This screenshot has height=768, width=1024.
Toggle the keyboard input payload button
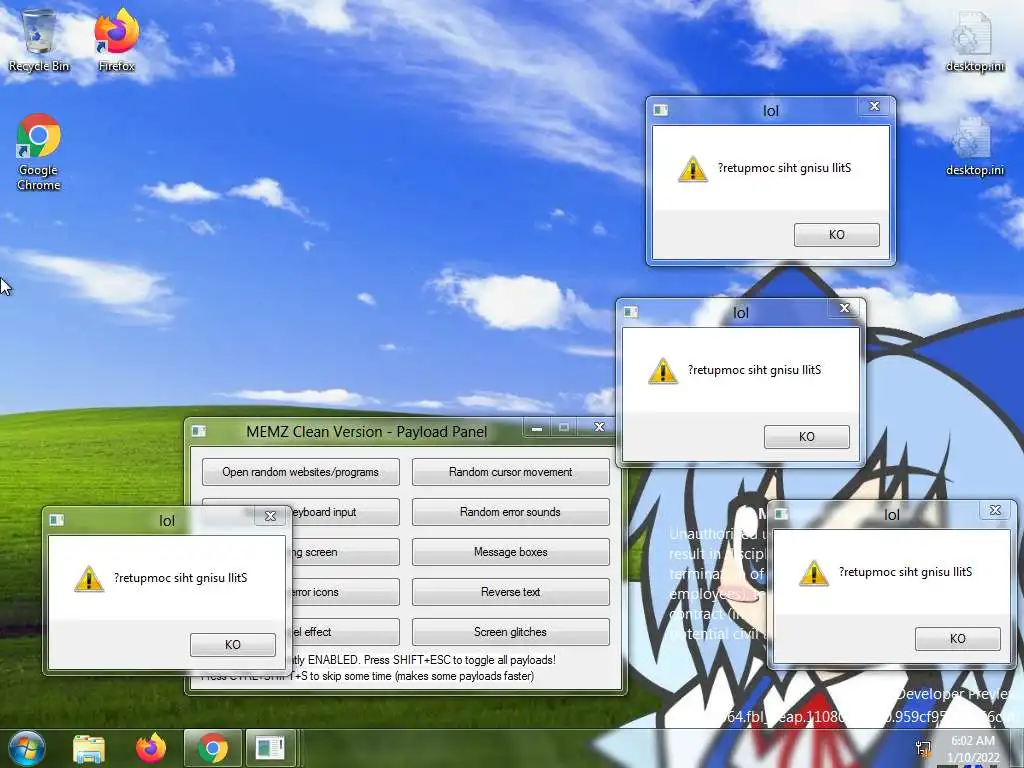tap(344, 512)
